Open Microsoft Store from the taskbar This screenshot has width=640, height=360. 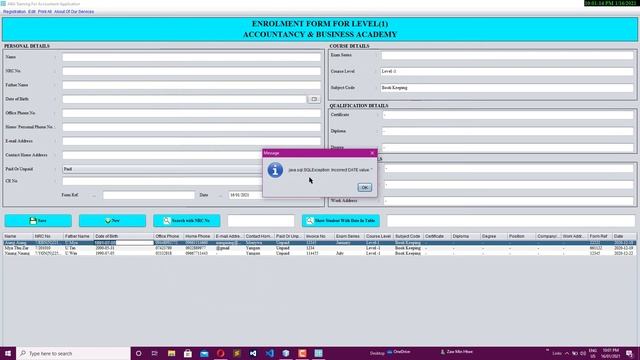pyautogui.click(x=188, y=353)
